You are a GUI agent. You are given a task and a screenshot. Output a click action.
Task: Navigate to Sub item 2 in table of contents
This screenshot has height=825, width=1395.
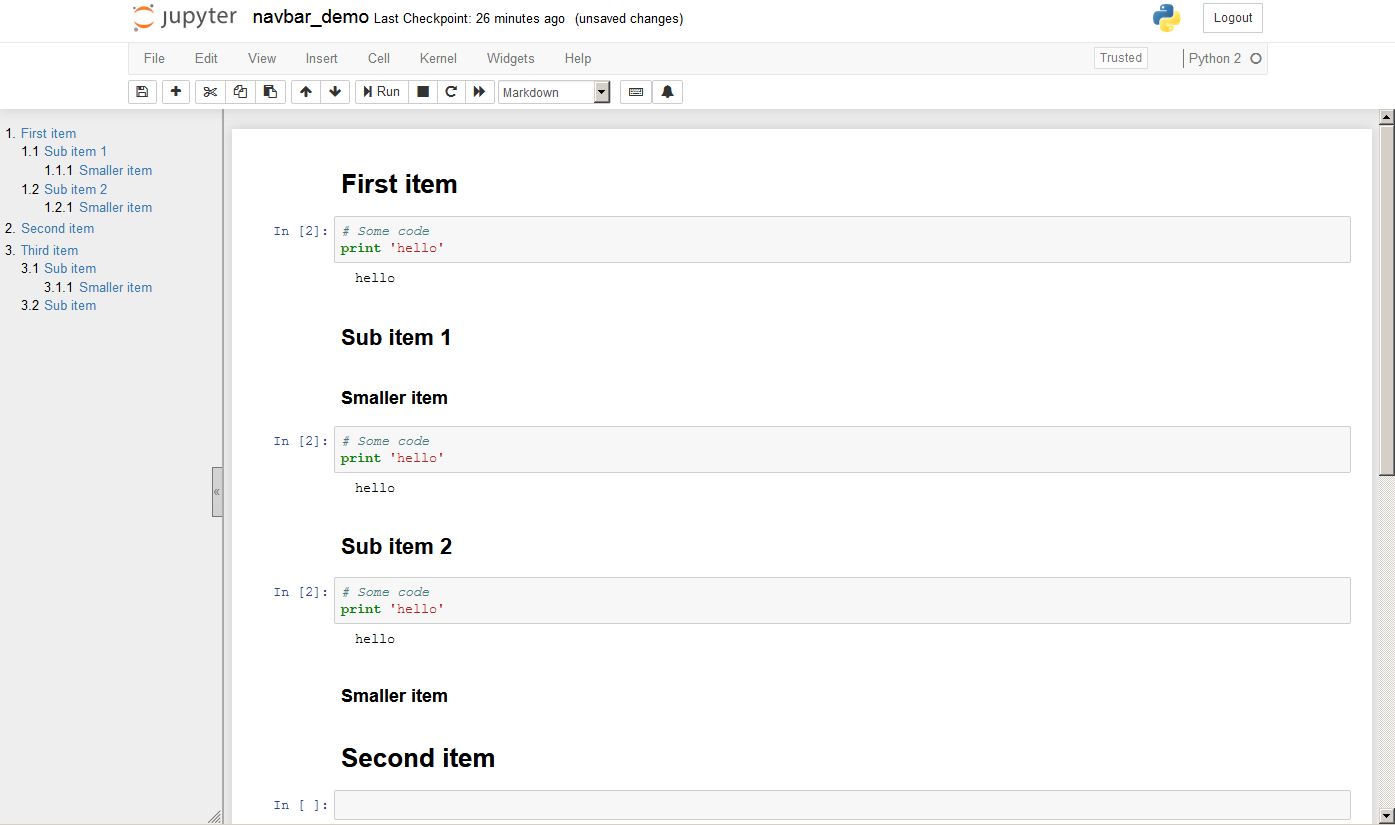click(77, 189)
